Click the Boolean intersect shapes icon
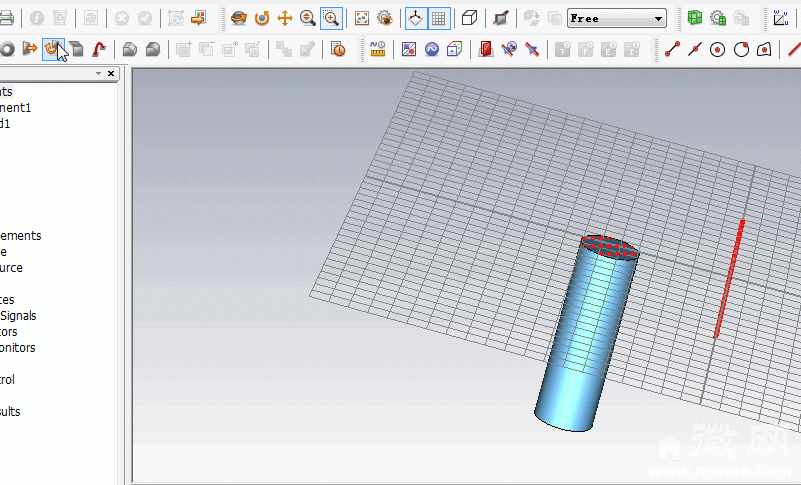This screenshot has width=801, height=485. pyautogui.click(x=229, y=50)
